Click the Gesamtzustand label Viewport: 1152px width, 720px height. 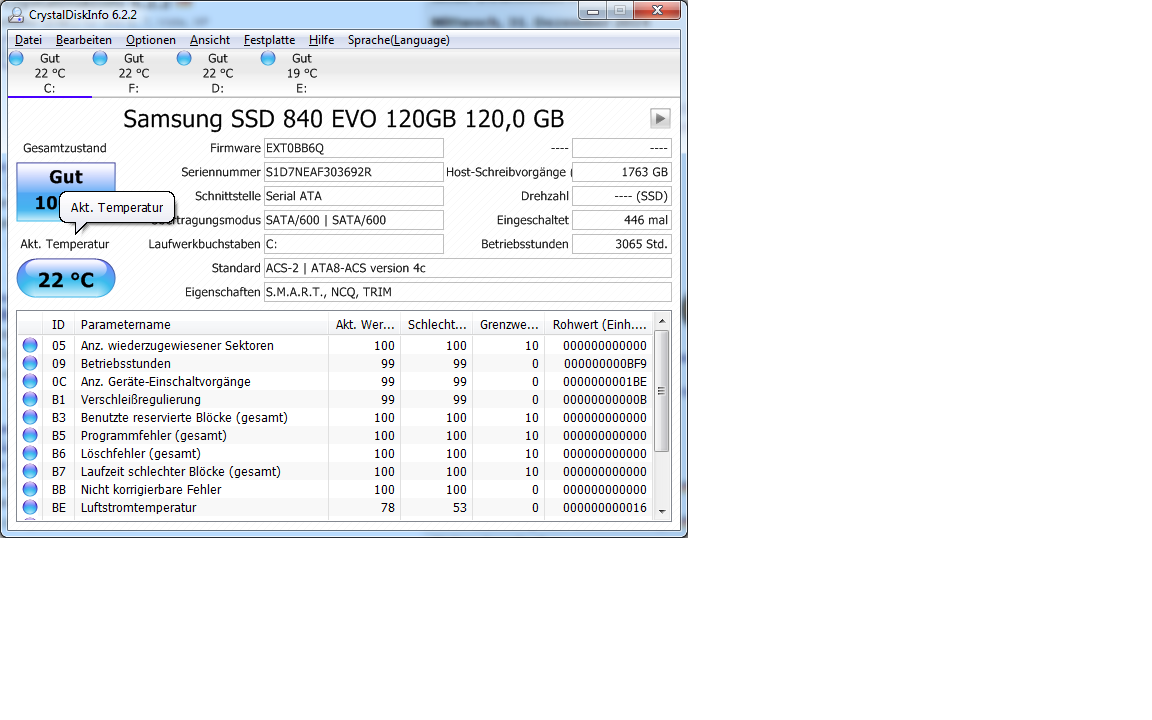[65, 148]
